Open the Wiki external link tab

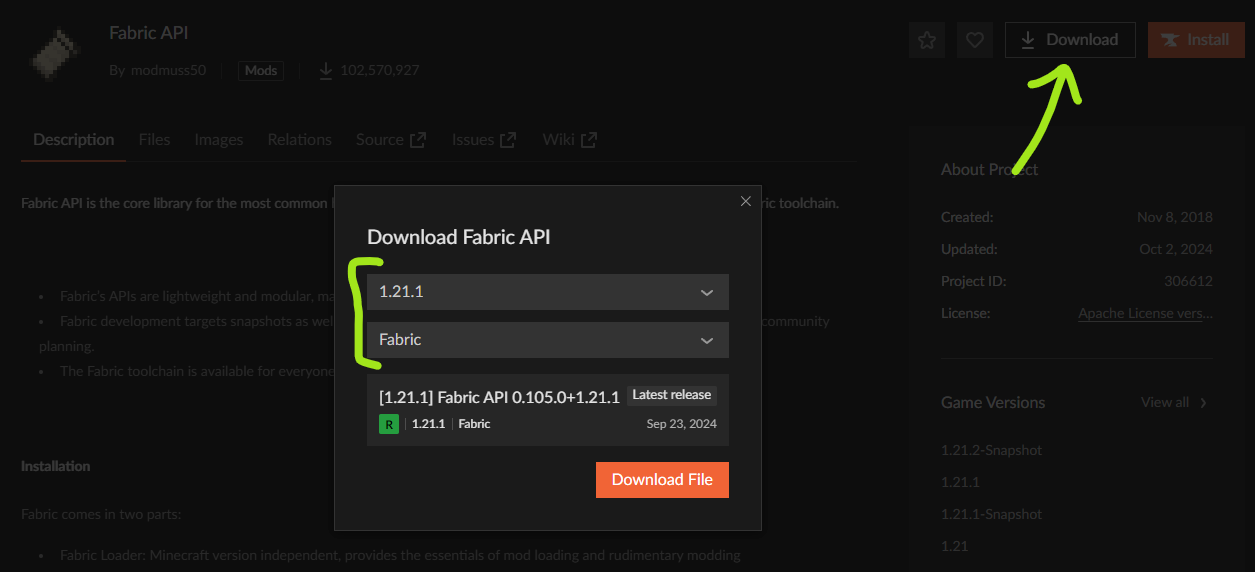coord(569,140)
